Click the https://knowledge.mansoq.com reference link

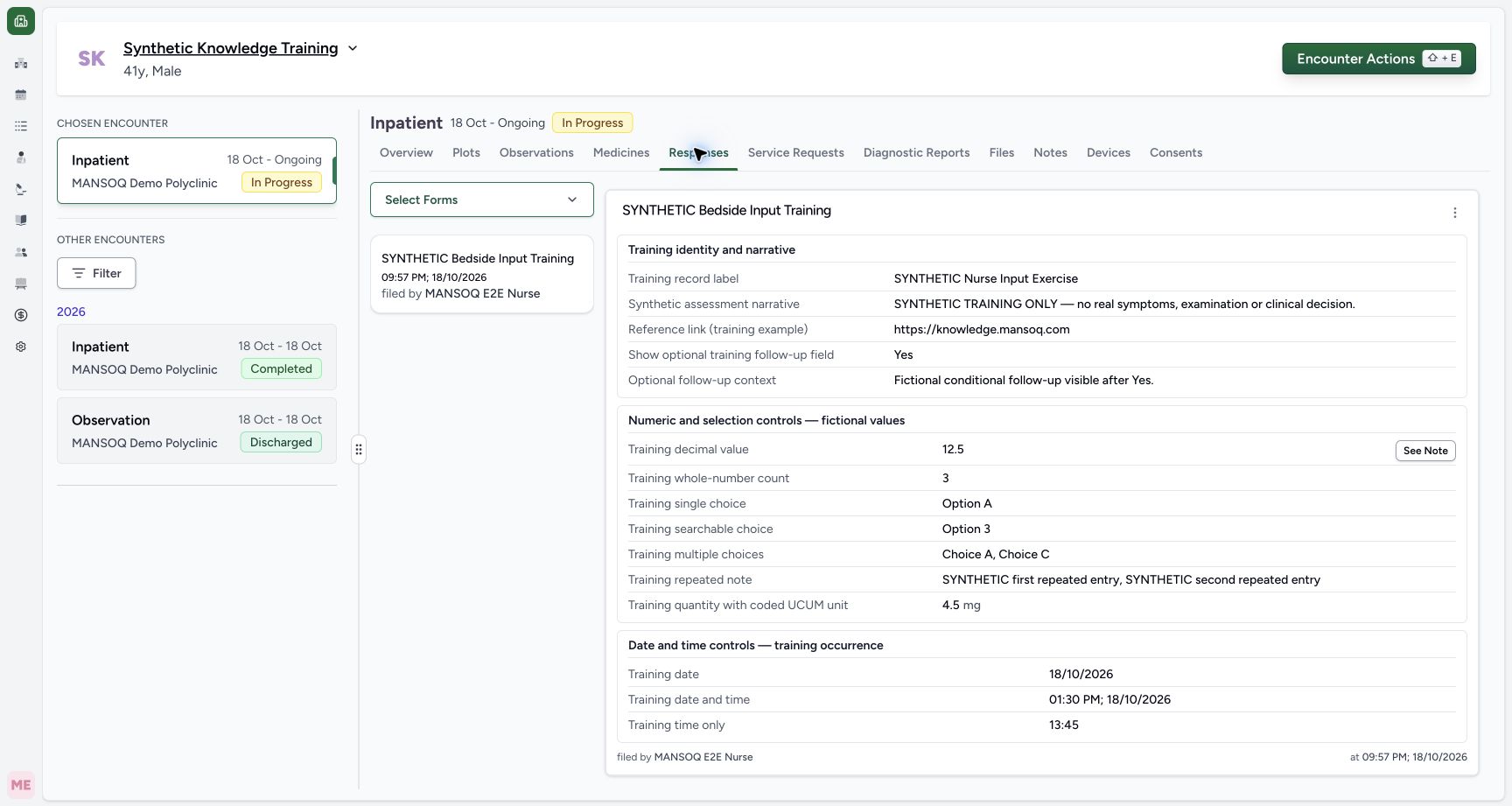click(x=982, y=329)
